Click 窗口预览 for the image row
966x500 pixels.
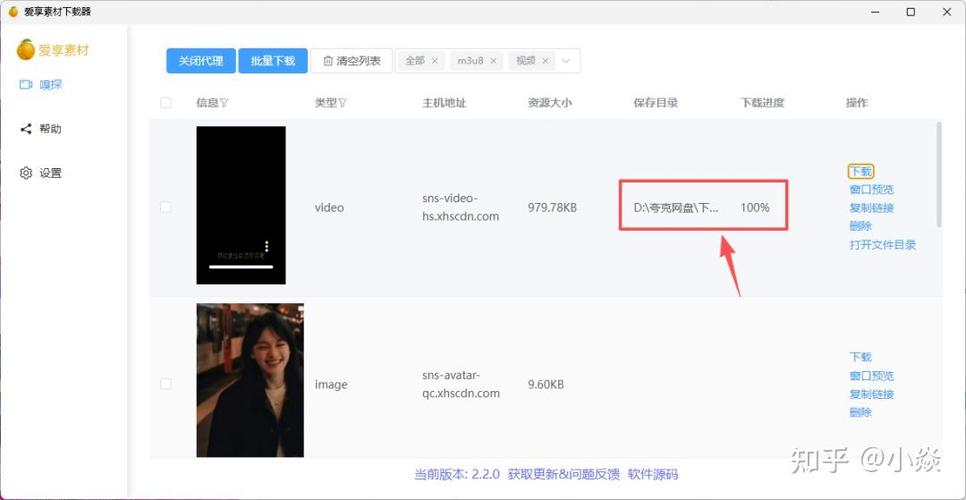871,376
